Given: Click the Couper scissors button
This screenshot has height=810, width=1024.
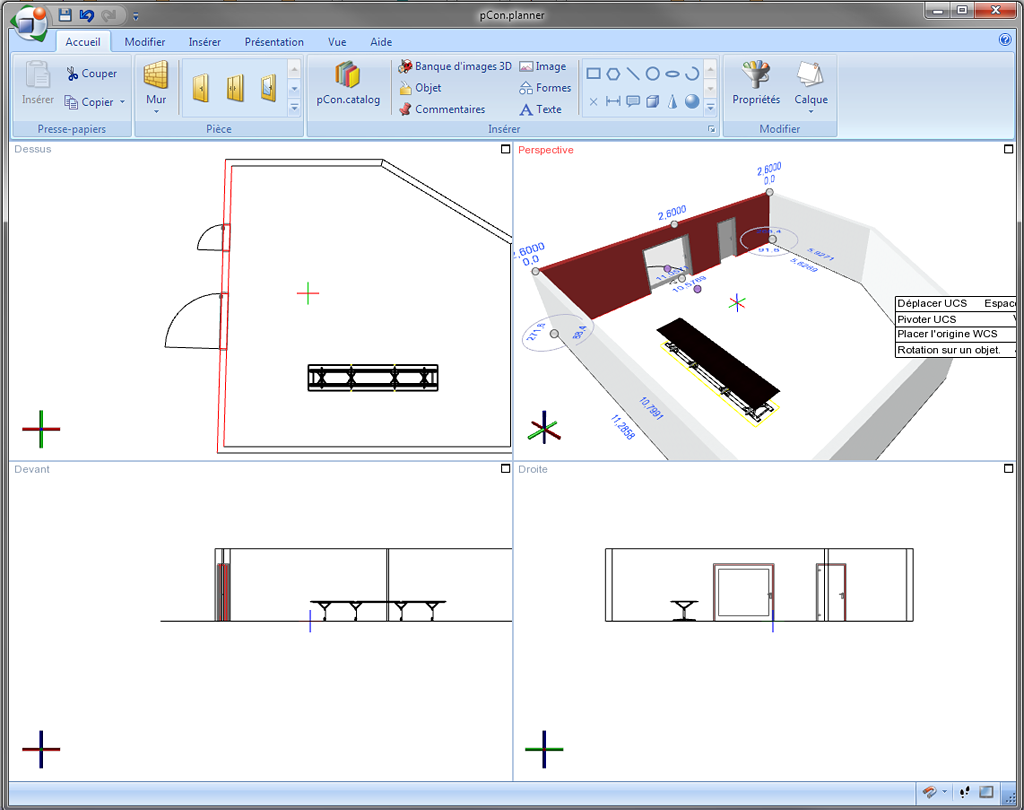Looking at the screenshot, I should (x=91, y=74).
